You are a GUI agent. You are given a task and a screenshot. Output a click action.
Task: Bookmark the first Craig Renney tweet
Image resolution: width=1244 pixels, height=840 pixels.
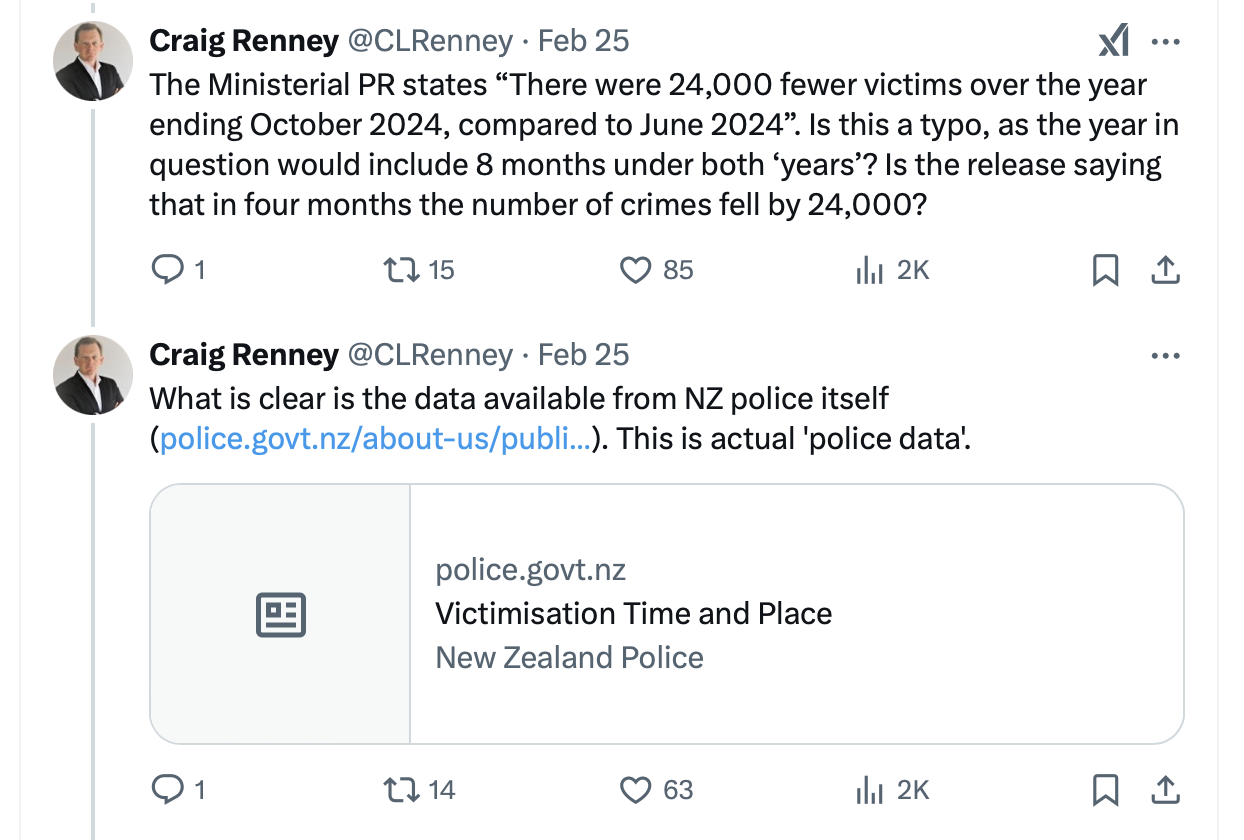pyautogui.click(x=1105, y=270)
